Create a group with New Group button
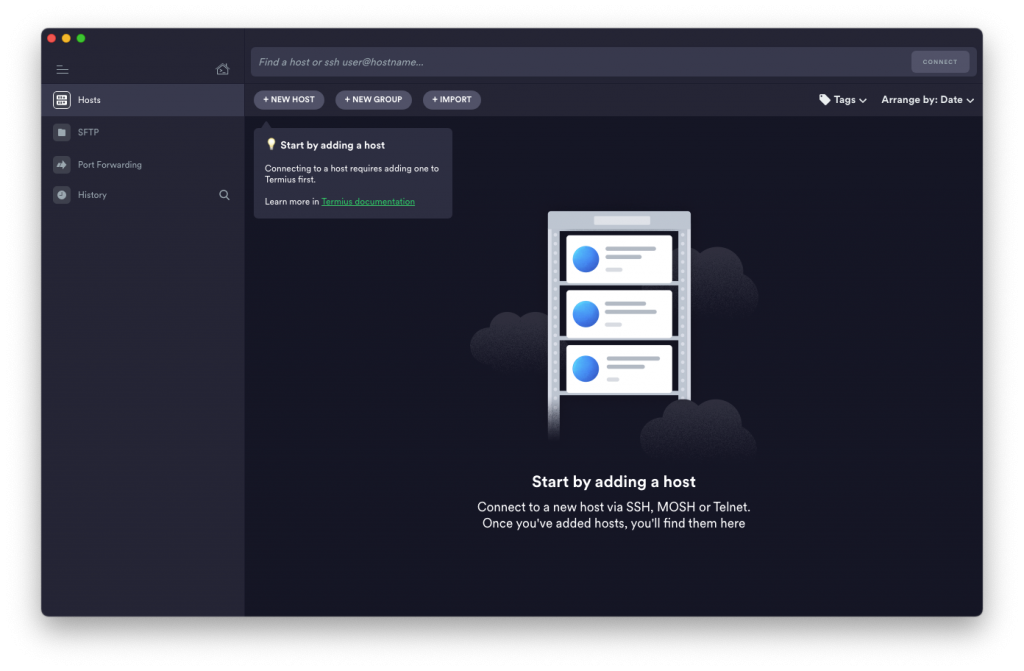 pyautogui.click(x=373, y=99)
